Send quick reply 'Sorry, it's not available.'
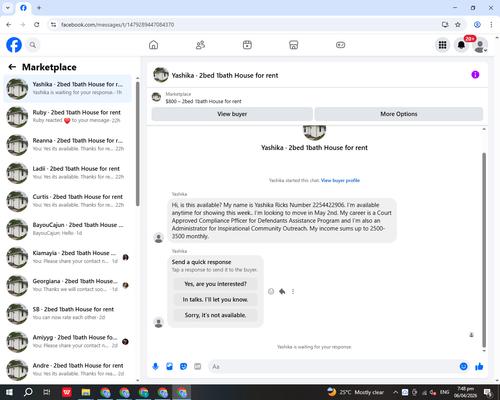500x400 pixels. (x=215, y=315)
